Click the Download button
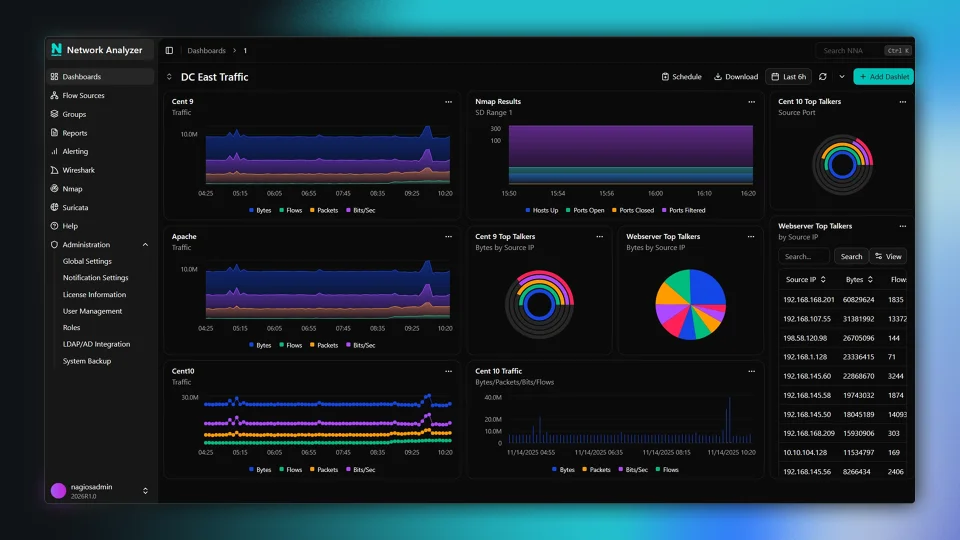 click(x=736, y=77)
